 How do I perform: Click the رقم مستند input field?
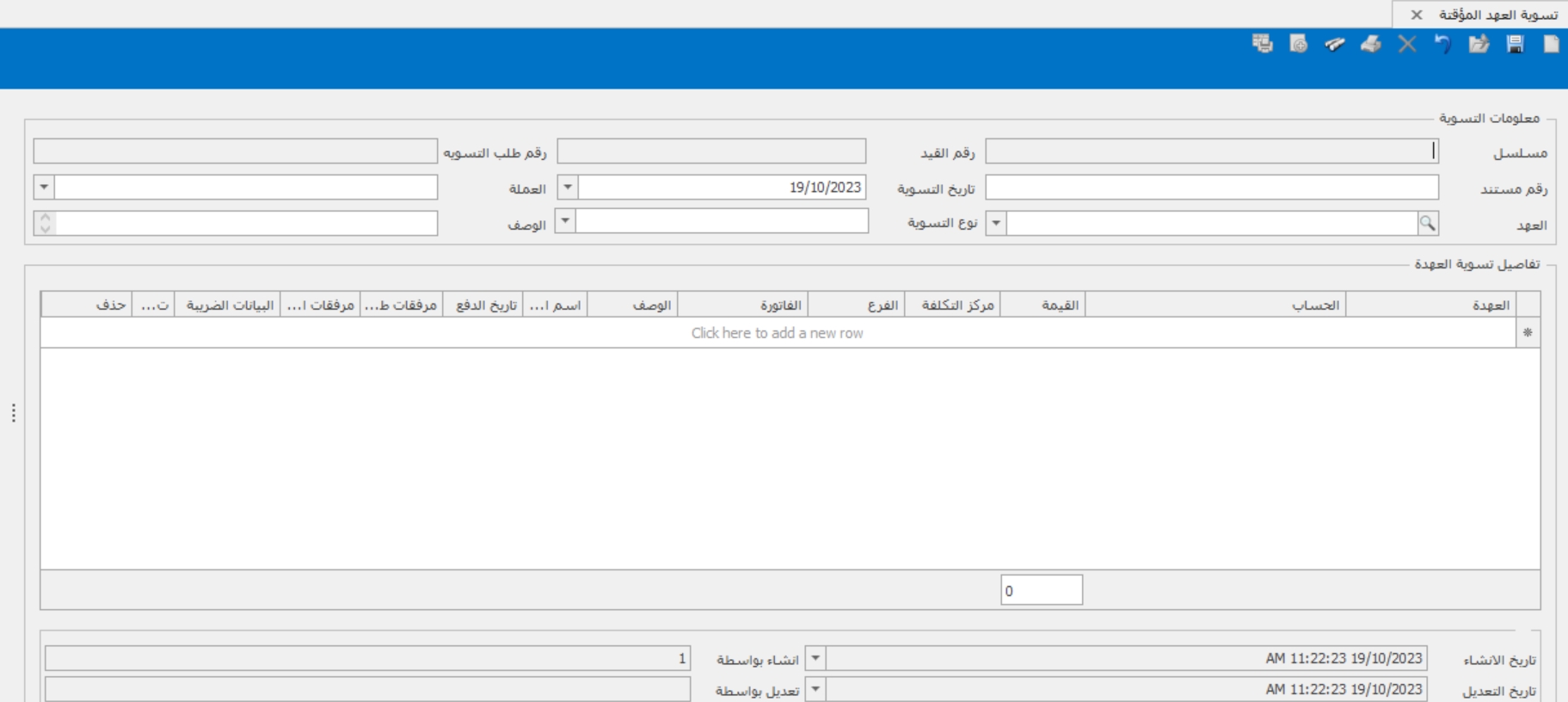tap(1211, 188)
